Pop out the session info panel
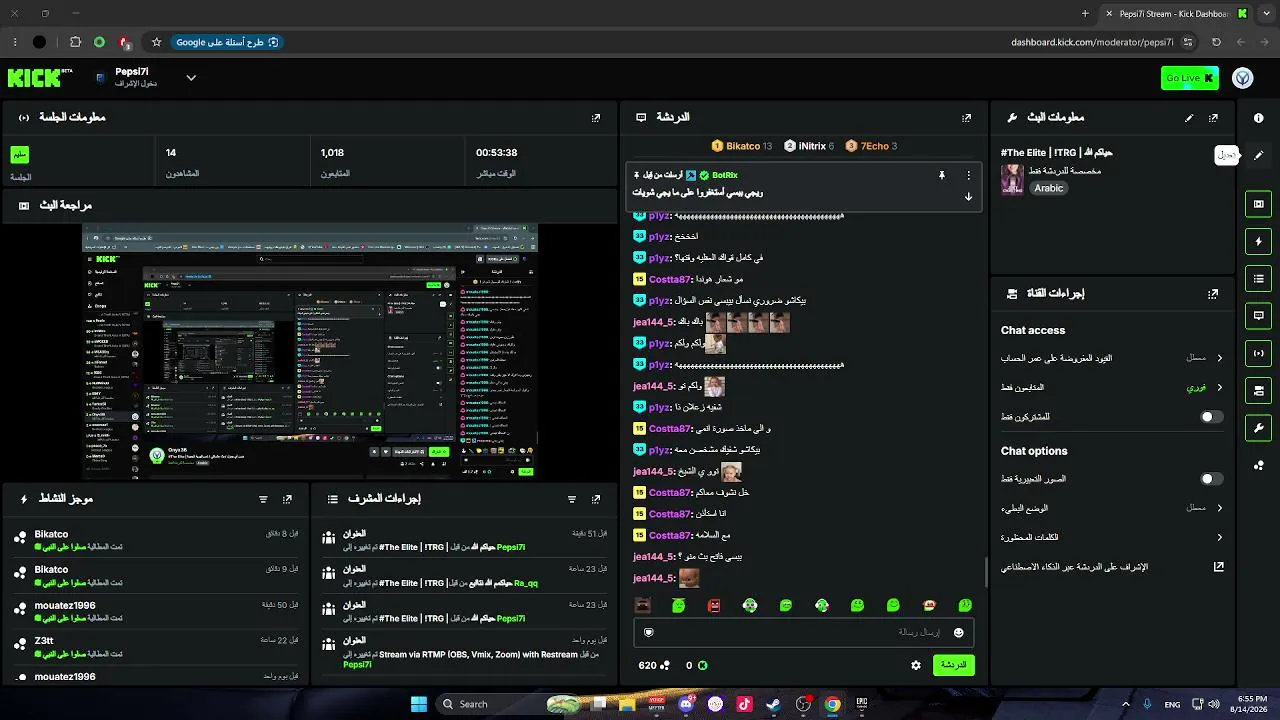 [x=596, y=117]
